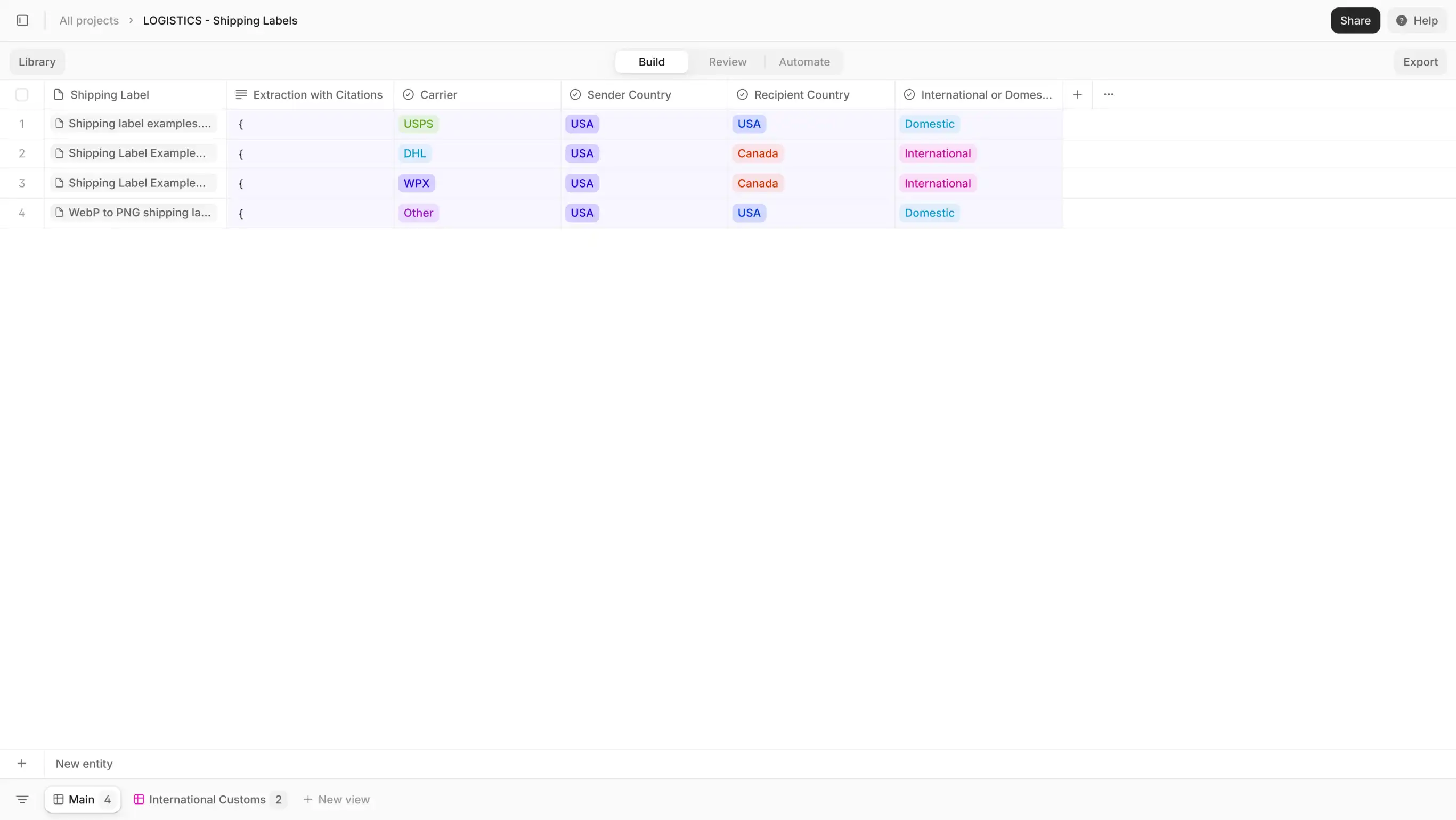The image size is (1456, 820).
Task: Select the USPS carrier tag in row 1
Action: [418, 123]
